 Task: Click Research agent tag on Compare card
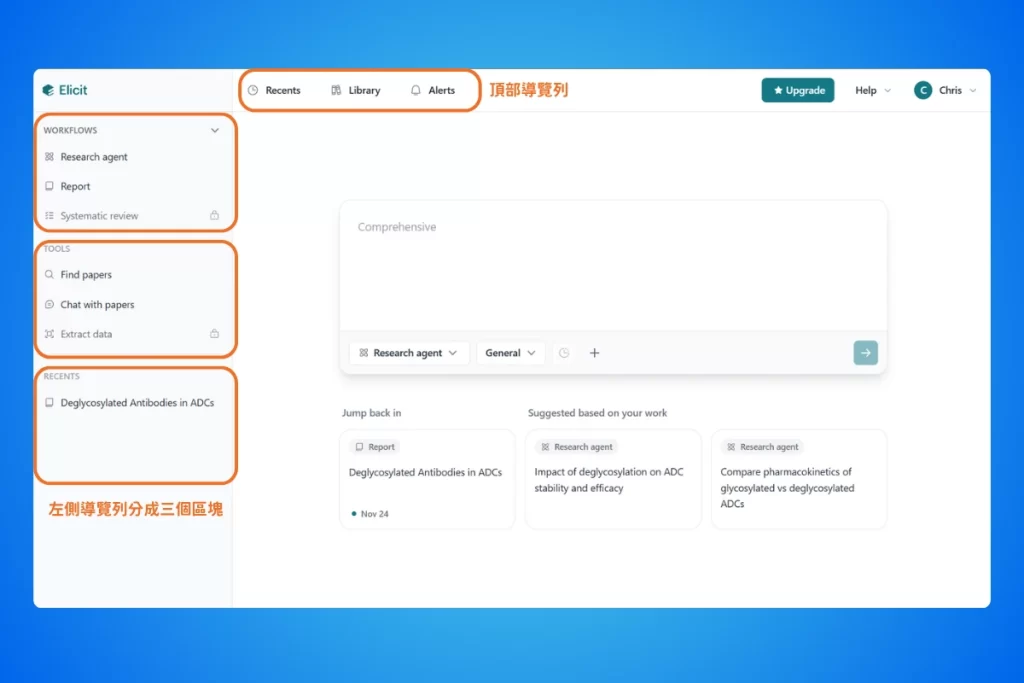pos(763,447)
